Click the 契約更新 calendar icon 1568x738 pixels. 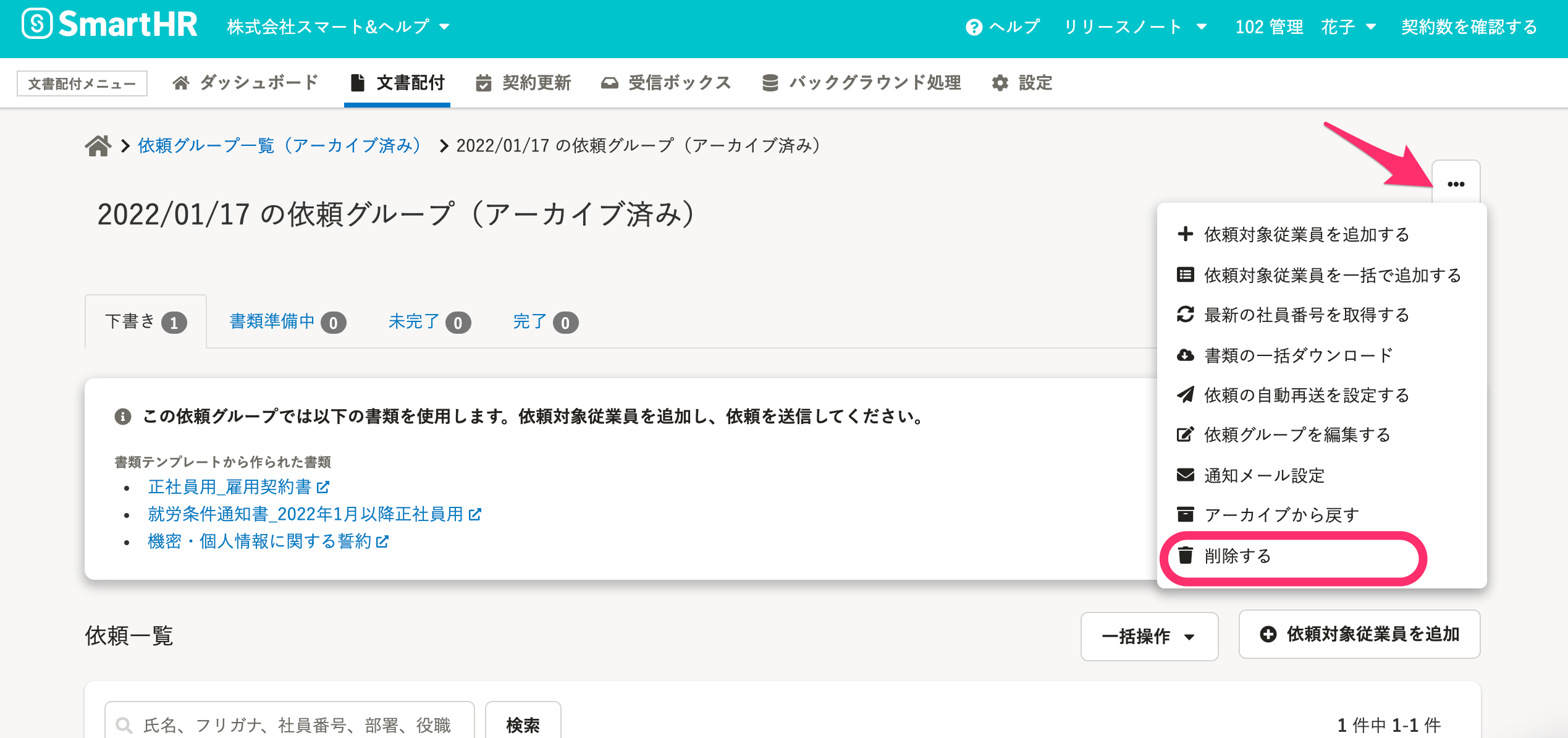point(483,83)
